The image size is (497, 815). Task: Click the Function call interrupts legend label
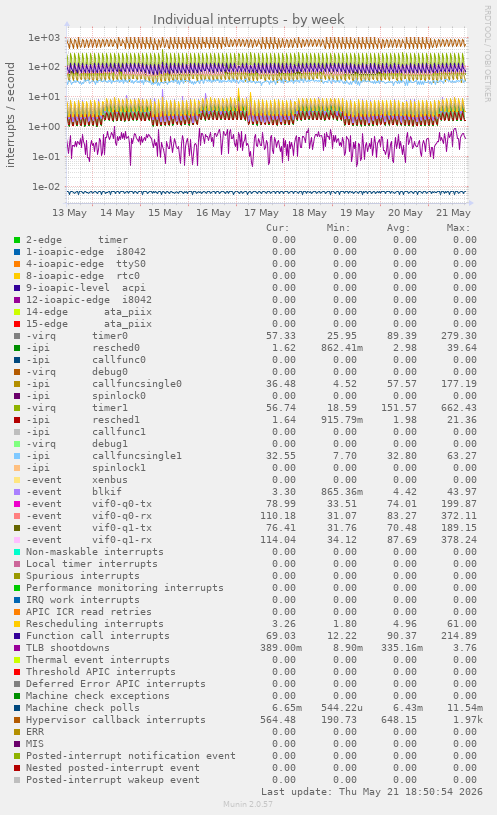click(98, 636)
